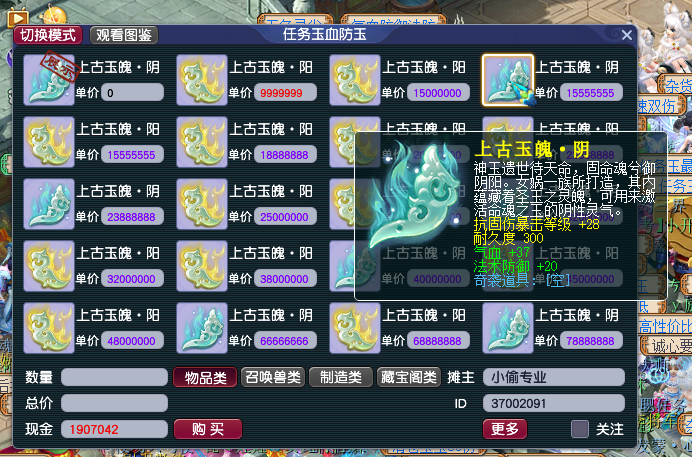Click the 购买 buy button
The width and height of the screenshot is (692, 457).
(208, 429)
